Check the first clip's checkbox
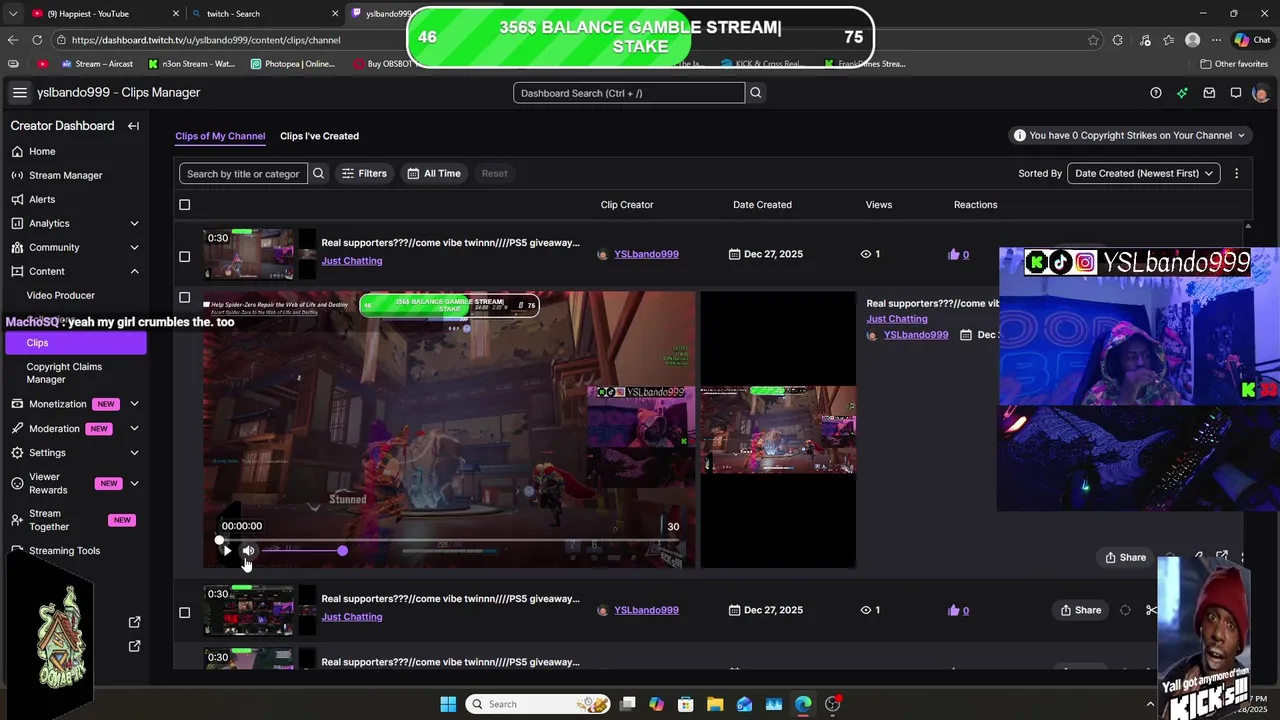The width and height of the screenshot is (1280, 720). pos(184,257)
